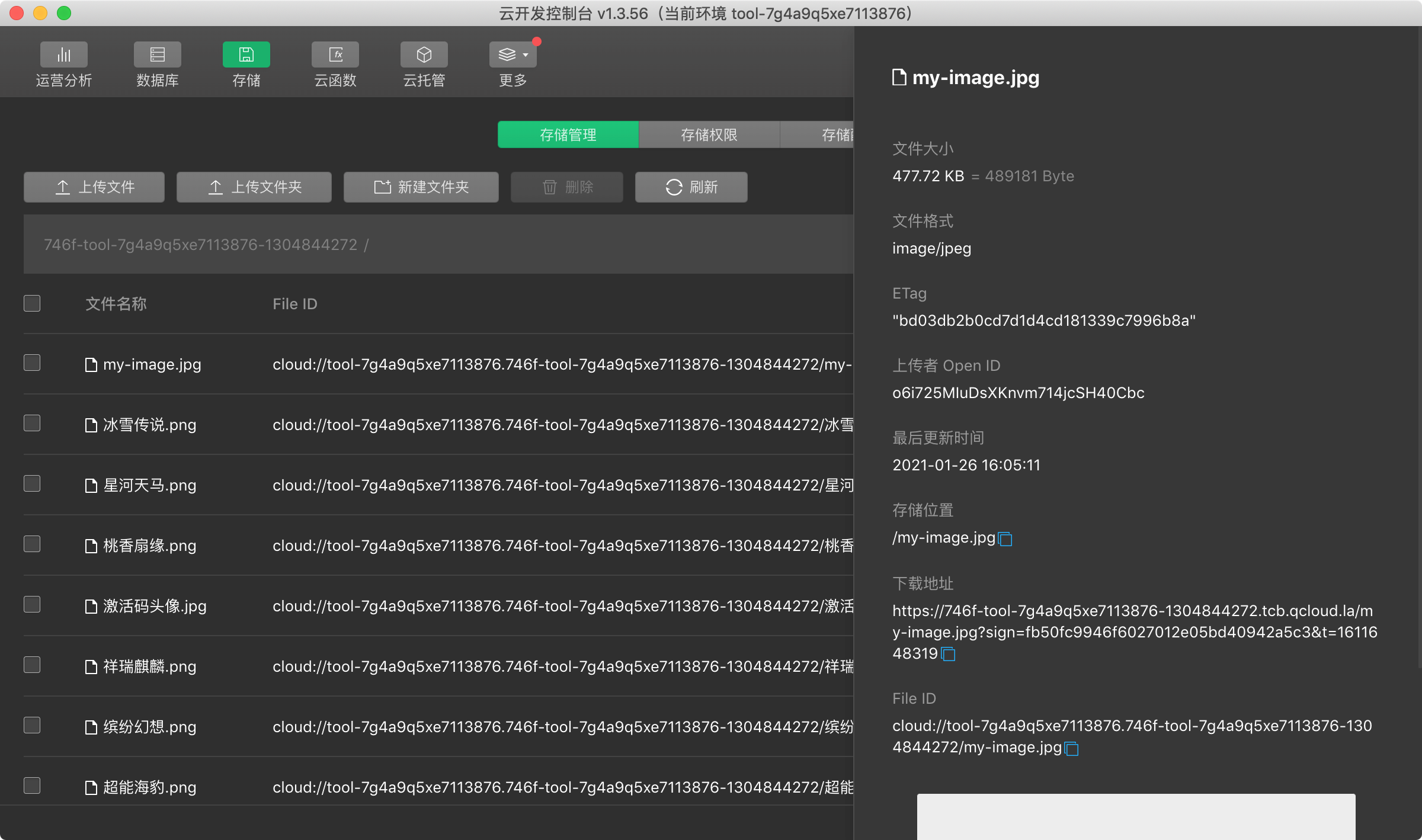Image resolution: width=1422 pixels, height=840 pixels.
Task: Click the 新建文件夹 new folder button
Action: [x=421, y=187]
